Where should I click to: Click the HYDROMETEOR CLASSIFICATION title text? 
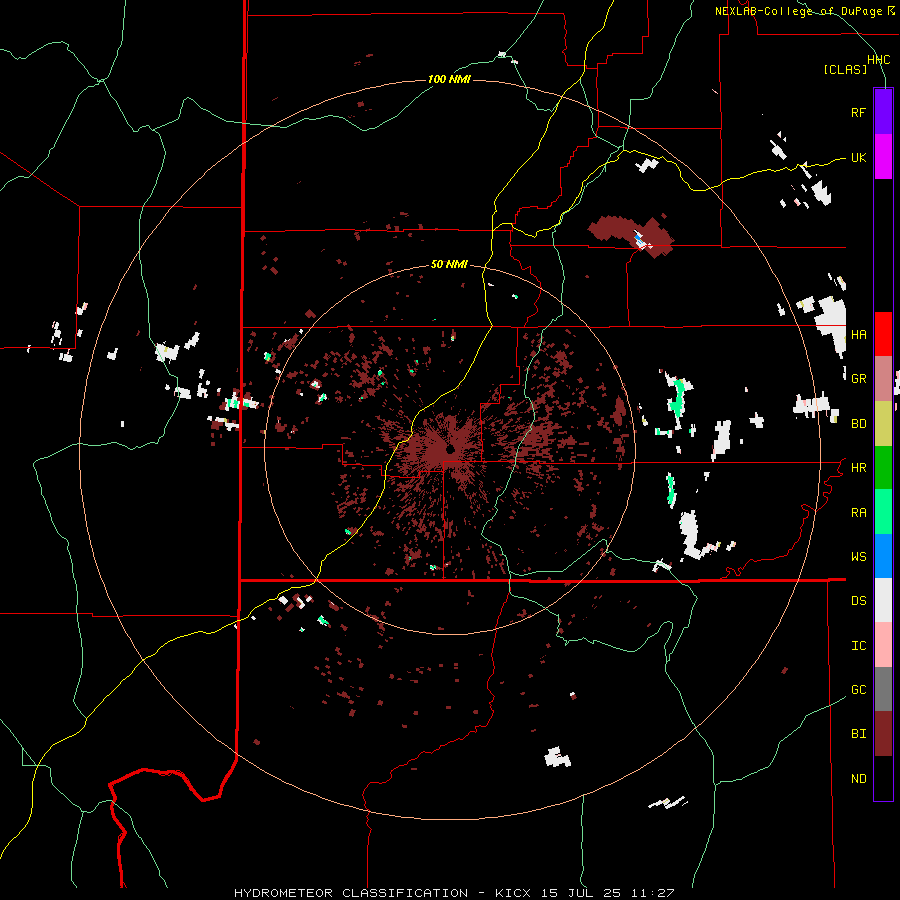point(351,893)
